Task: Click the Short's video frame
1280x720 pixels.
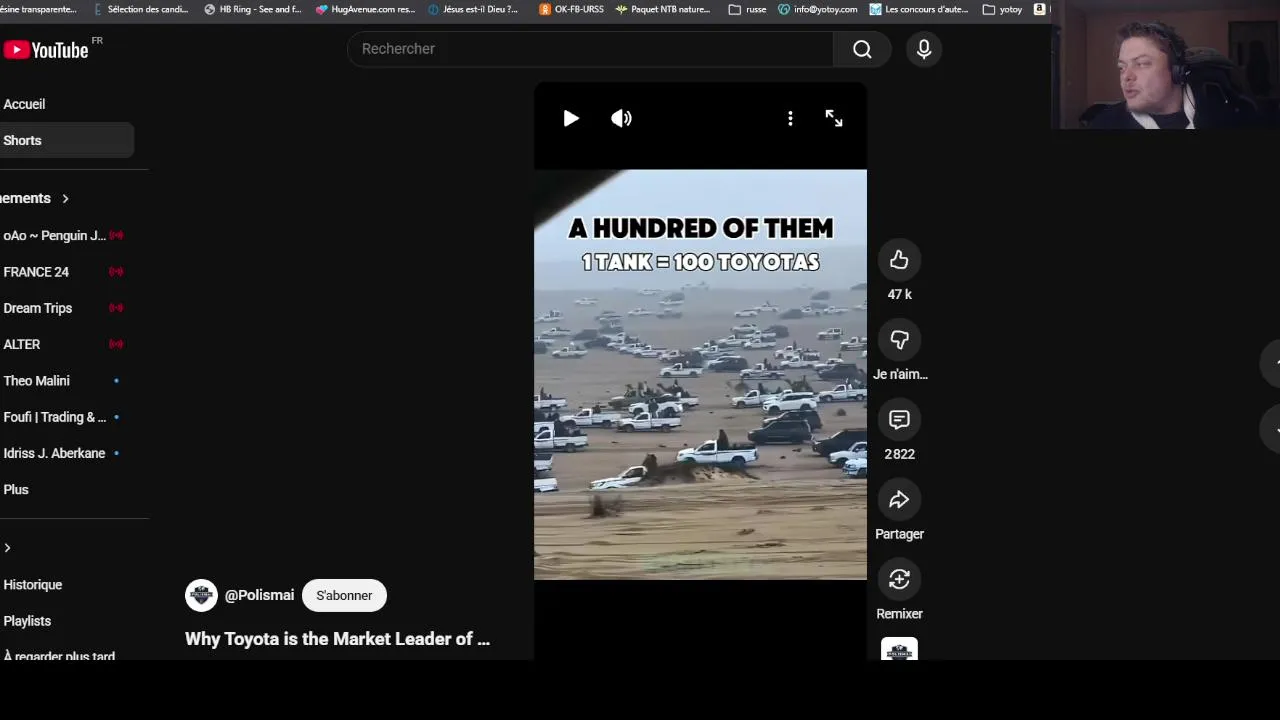Action: pos(700,374)
